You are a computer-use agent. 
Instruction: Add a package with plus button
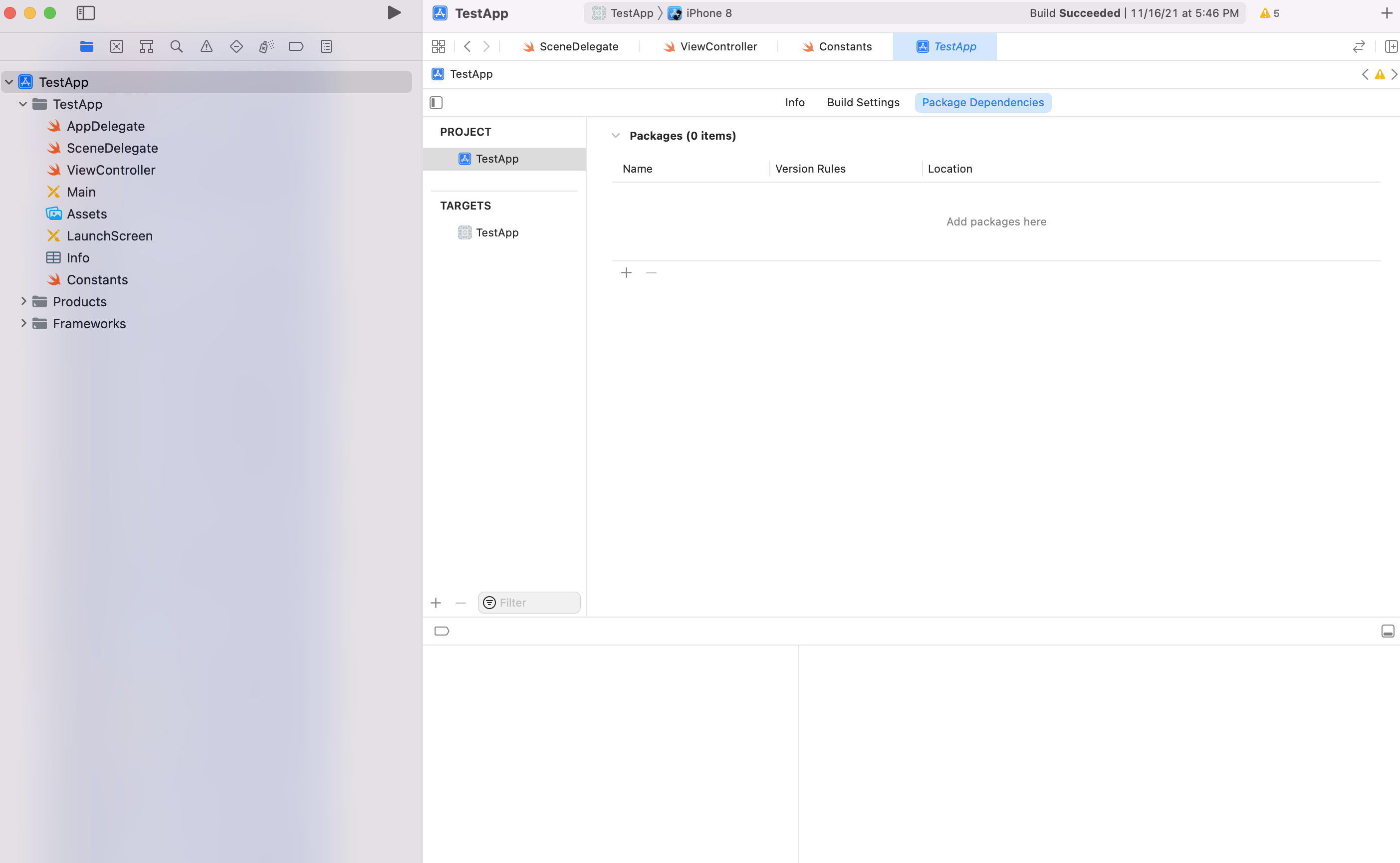pyautogui.click(x=626, y=273)
